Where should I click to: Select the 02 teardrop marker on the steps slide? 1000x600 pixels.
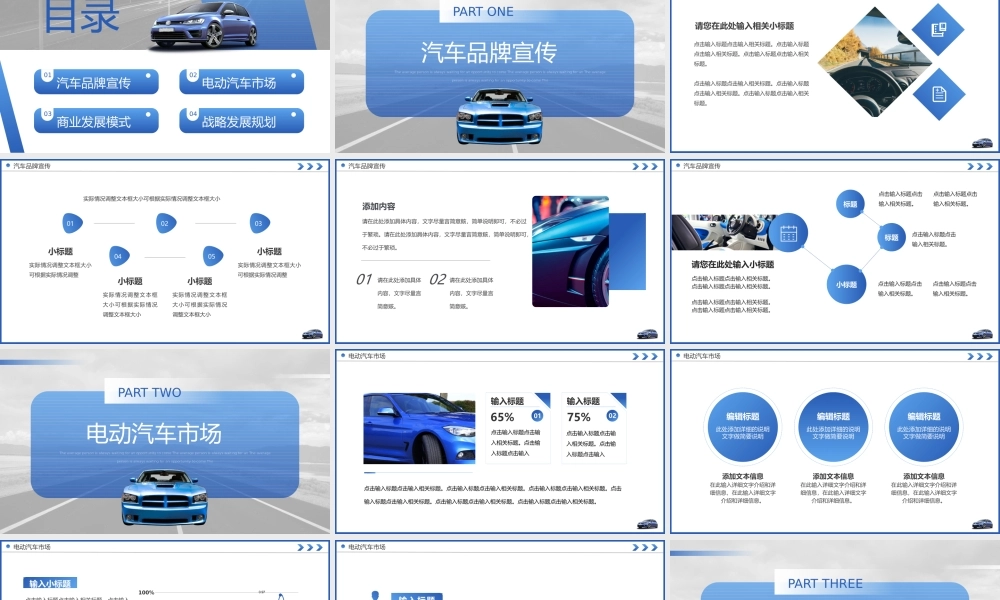(x=166, y=223)
